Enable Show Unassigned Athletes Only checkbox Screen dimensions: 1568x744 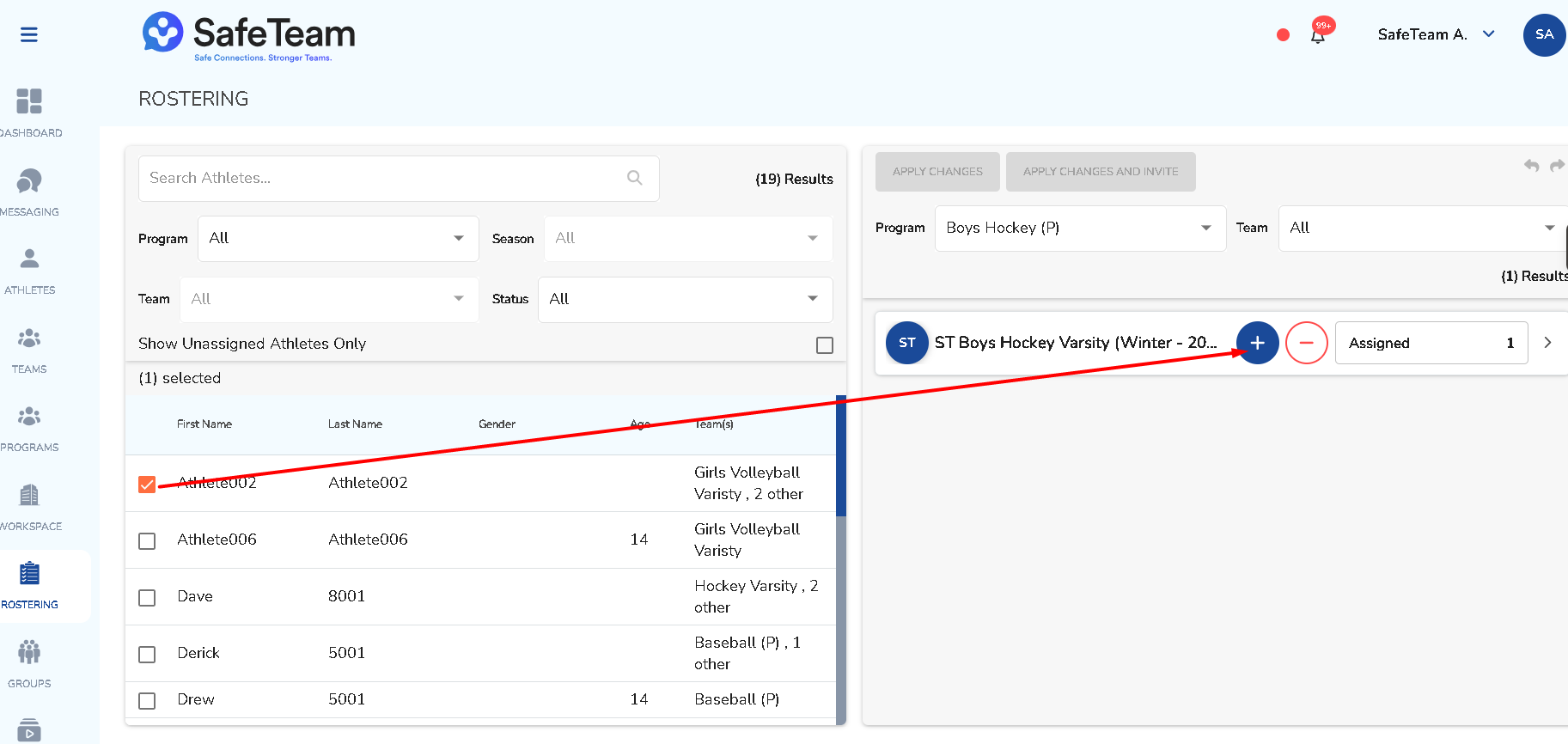click(x=825, y=345)
